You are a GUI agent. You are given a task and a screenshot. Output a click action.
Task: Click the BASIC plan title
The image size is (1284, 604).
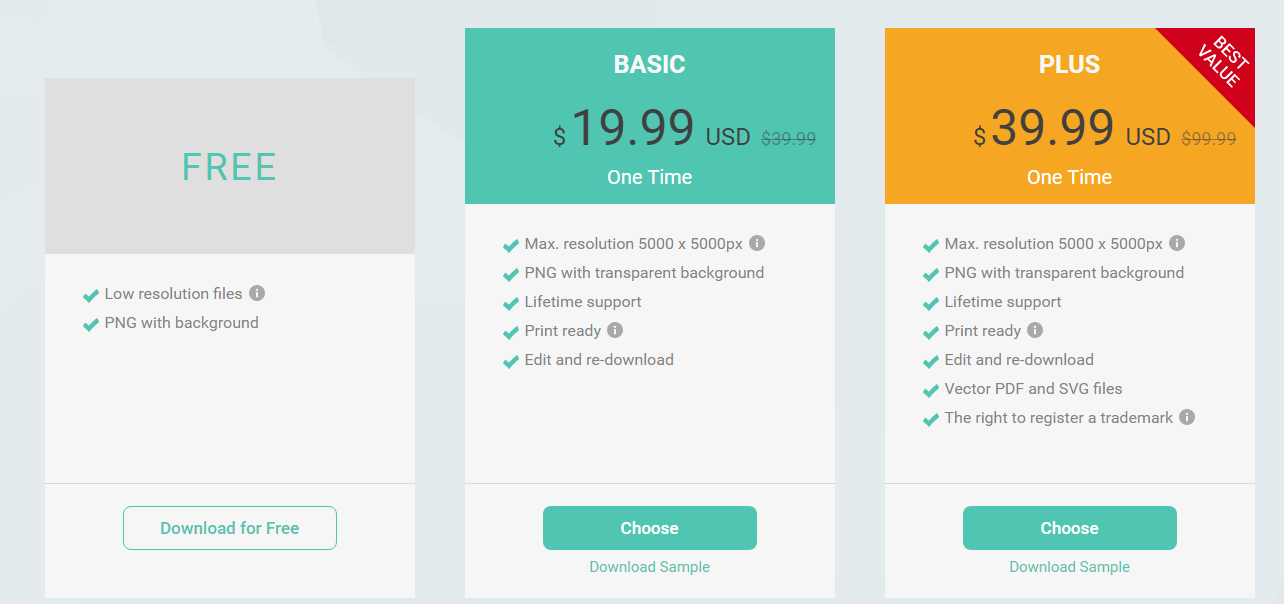650,65
